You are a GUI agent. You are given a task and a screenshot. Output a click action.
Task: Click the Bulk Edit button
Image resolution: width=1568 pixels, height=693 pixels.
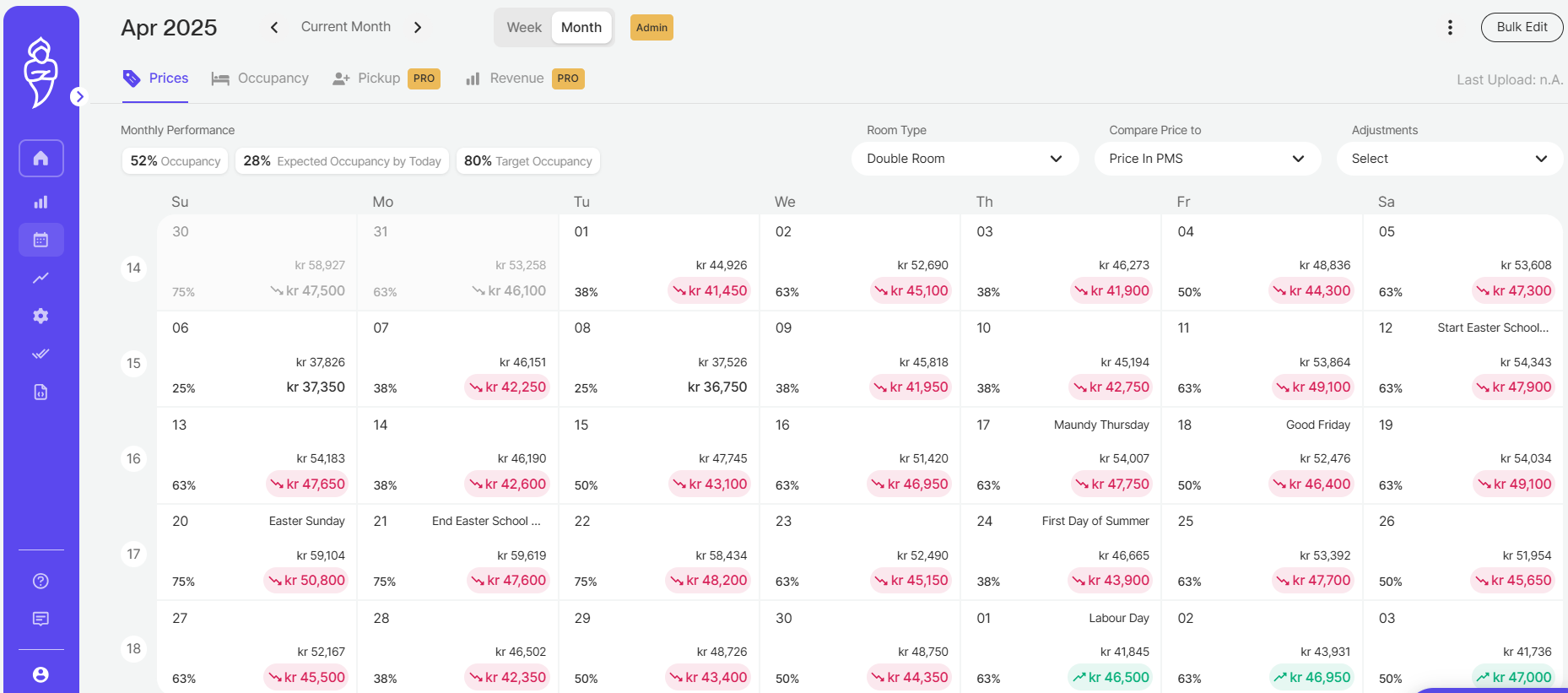[1521, 27]
